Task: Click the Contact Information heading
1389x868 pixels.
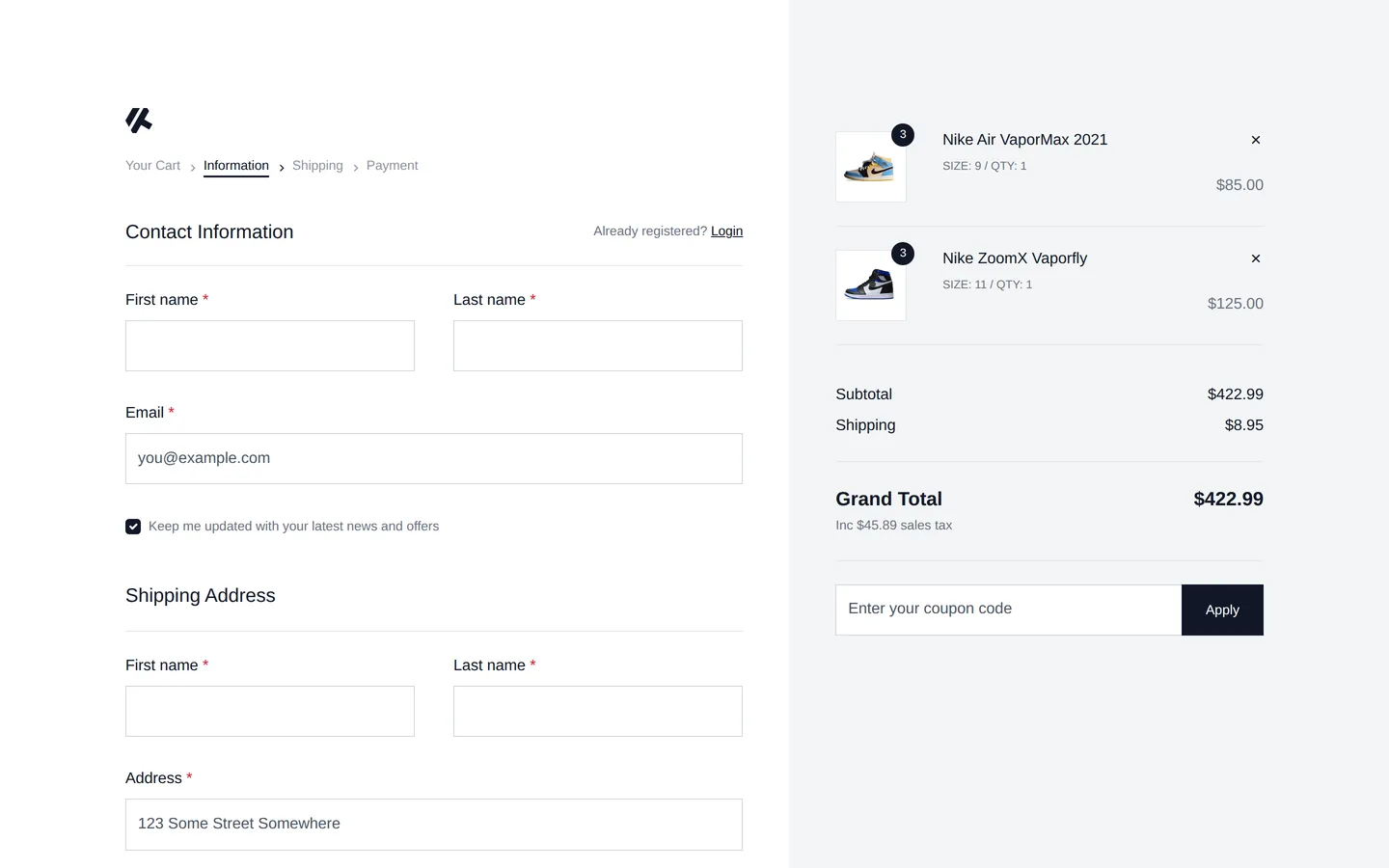Action: (x=209, y=232)
